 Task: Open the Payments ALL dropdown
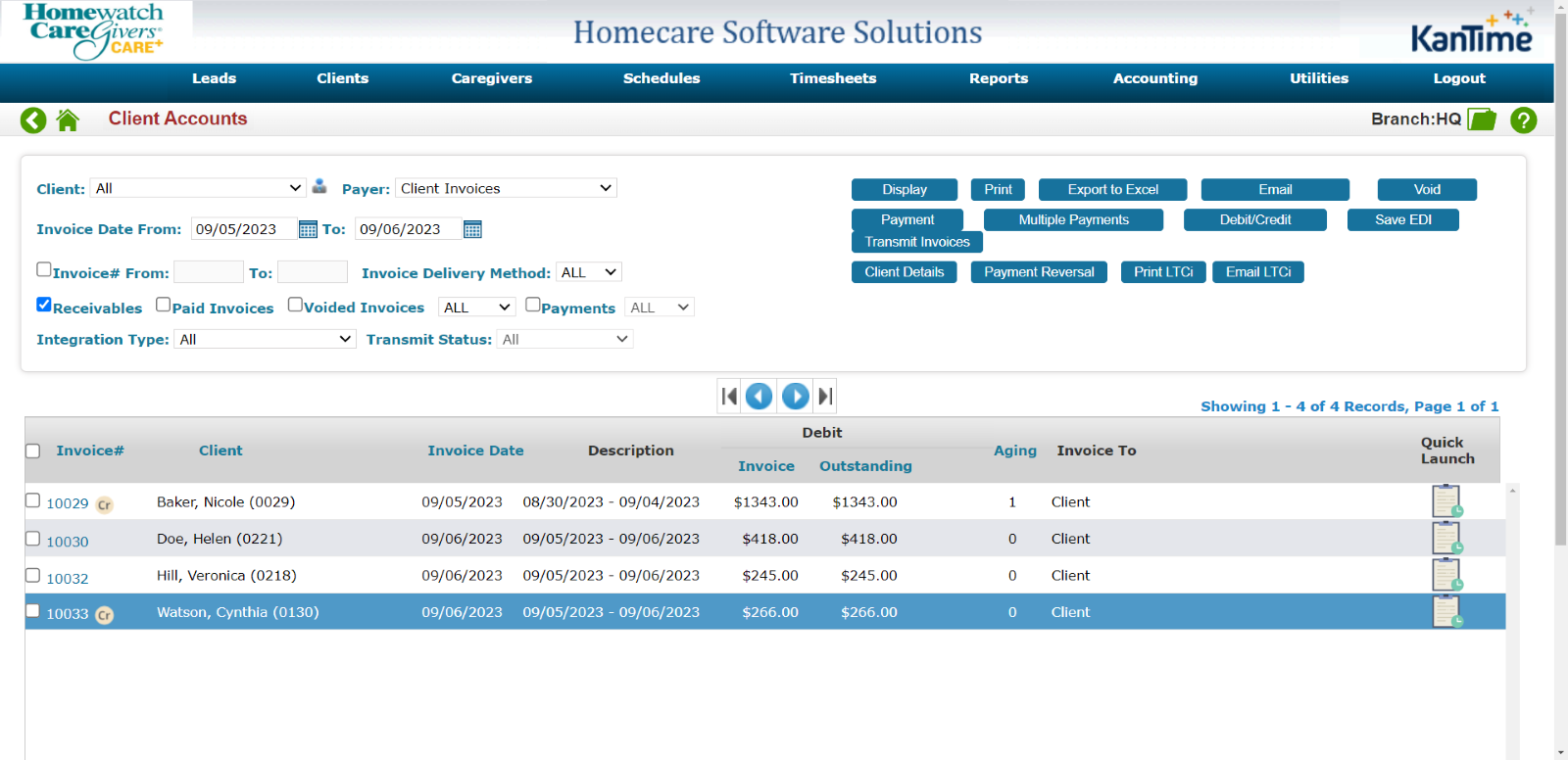pyautogui.click(x=660, y=308)
